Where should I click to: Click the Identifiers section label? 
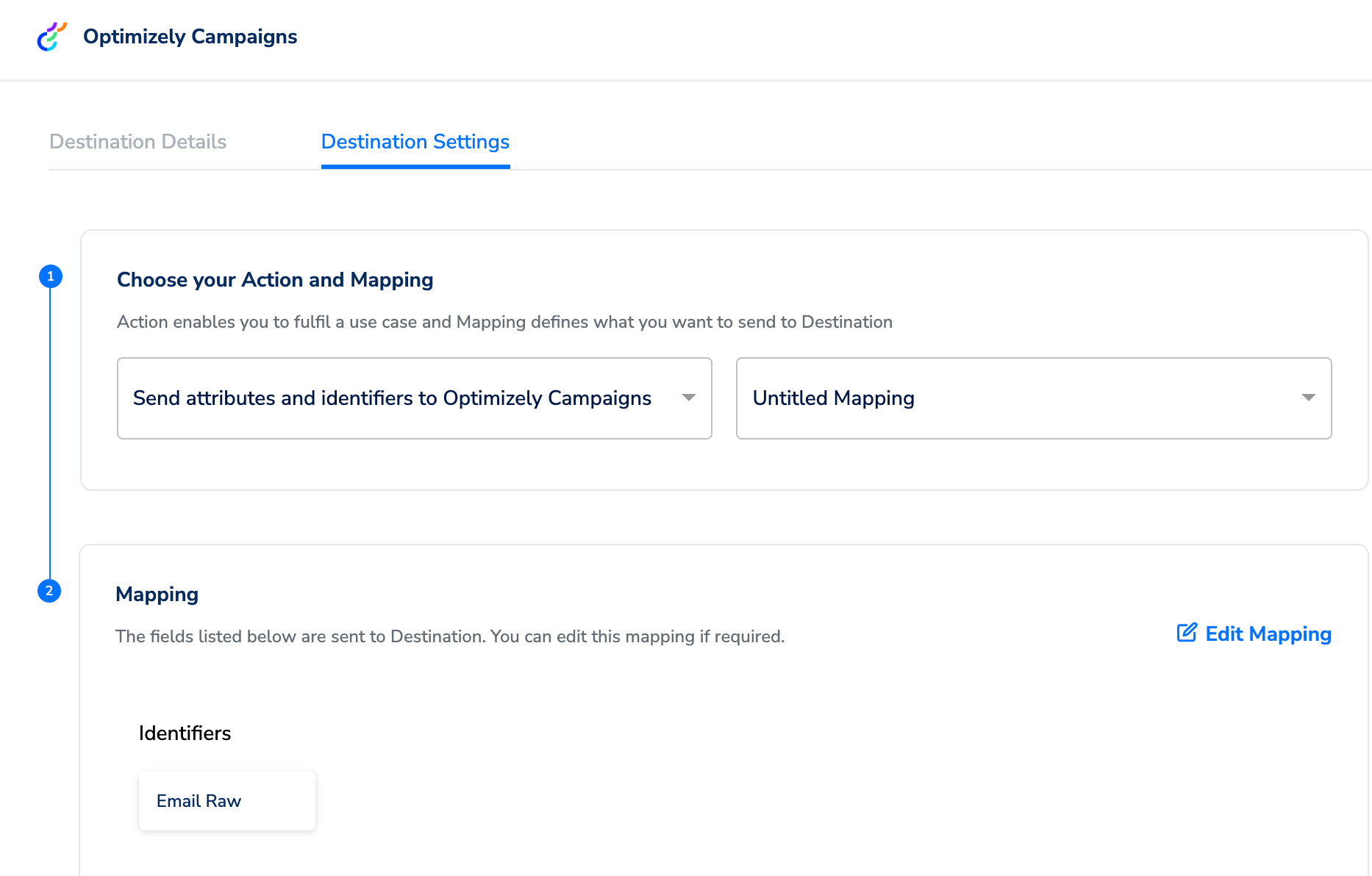185,733
